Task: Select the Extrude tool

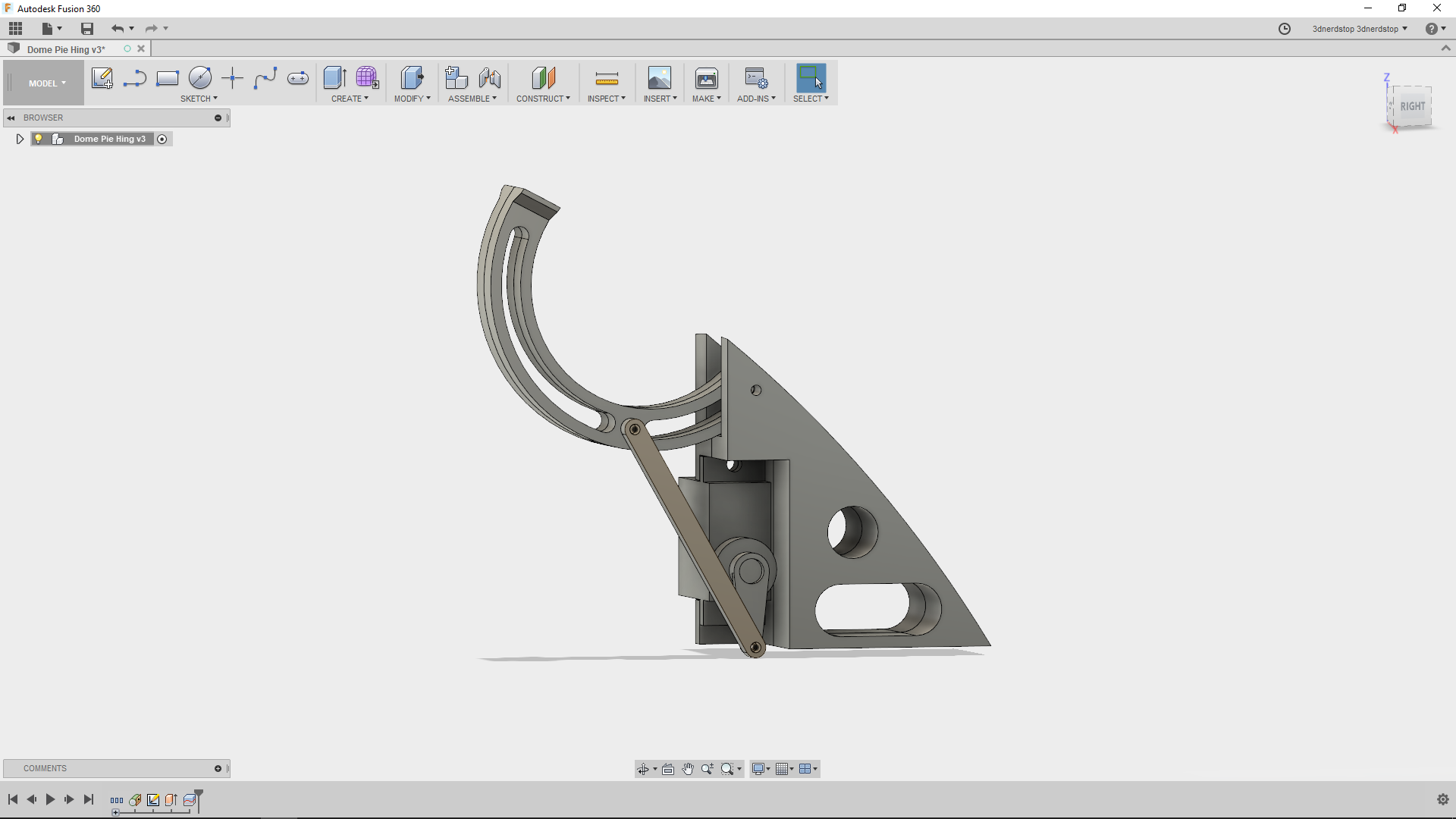Action: [335, 77]
